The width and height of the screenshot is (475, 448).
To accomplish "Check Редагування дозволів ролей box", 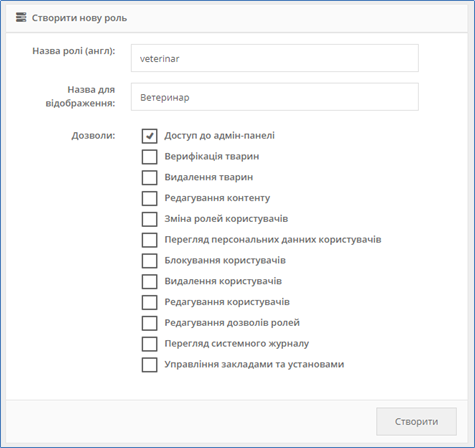I will click(149, 323).
